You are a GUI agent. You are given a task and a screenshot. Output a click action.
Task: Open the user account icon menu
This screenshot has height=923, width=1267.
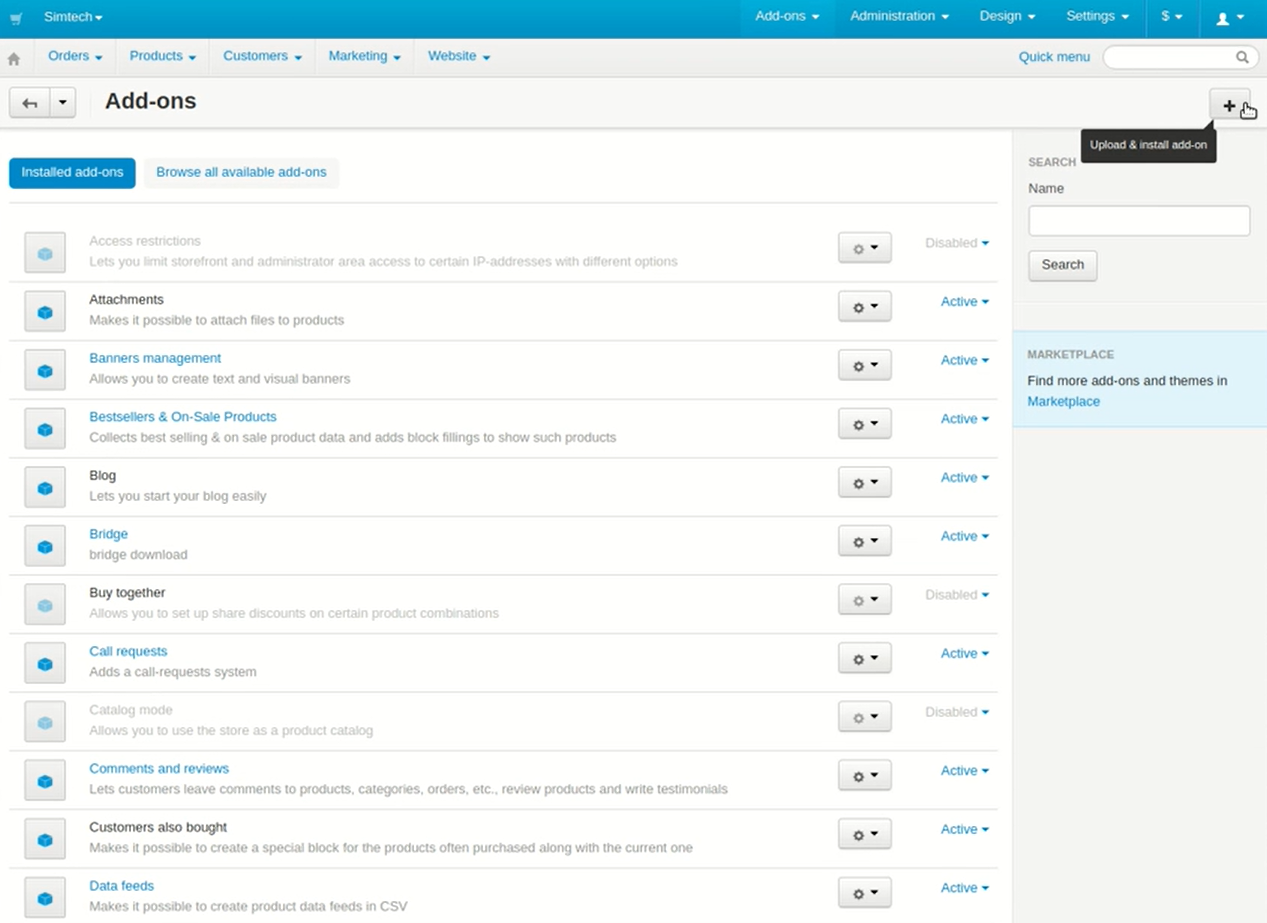tap(1229, 18)
